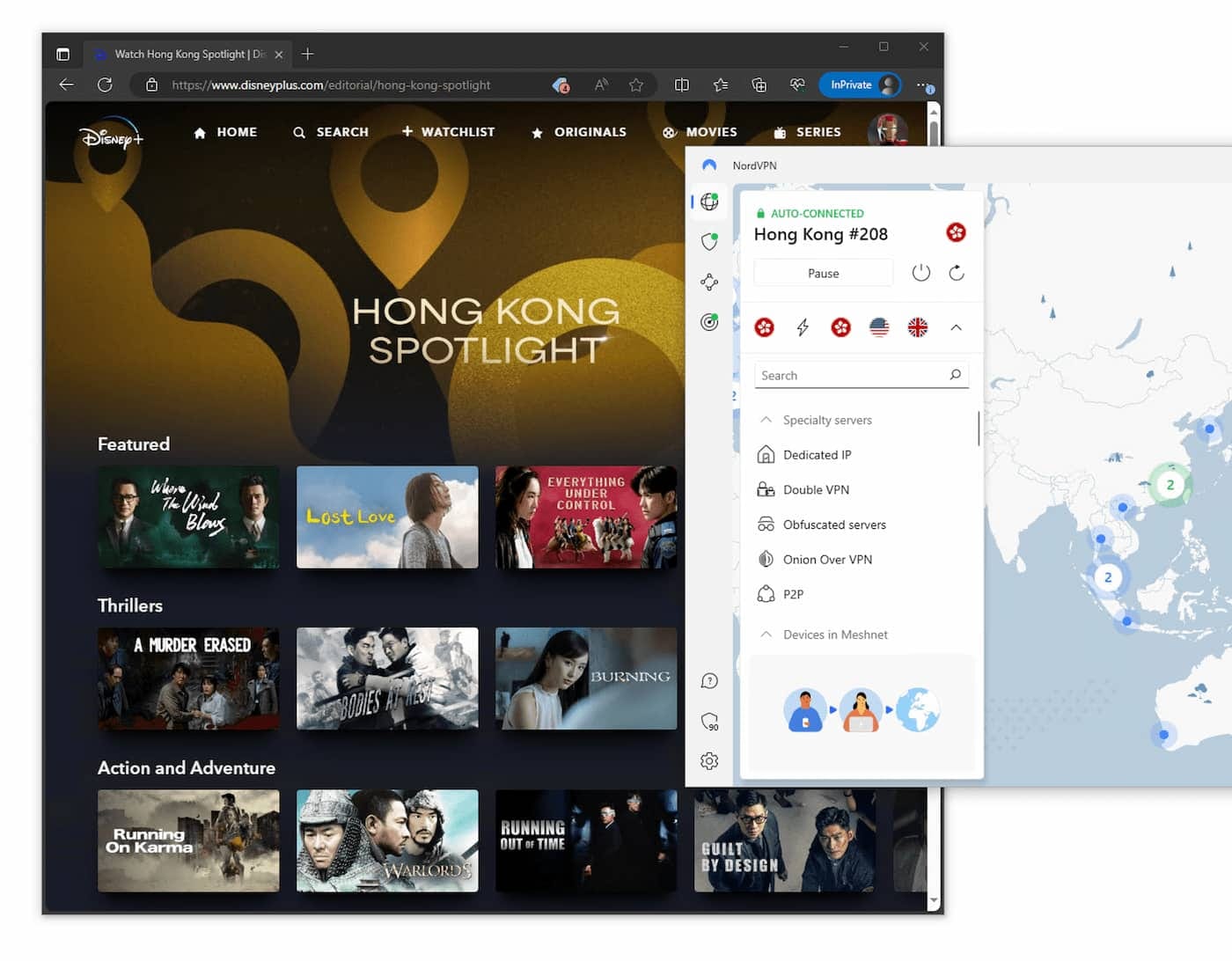Open NordVPN Threat Protection shield icon
This screenshot has height=961, width=1232.
709,242
